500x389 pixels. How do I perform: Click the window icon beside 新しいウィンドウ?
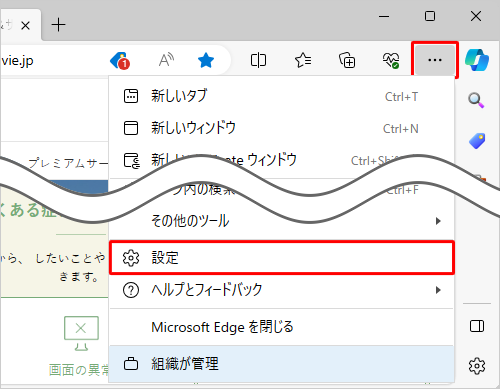click(x=131, y=128)
